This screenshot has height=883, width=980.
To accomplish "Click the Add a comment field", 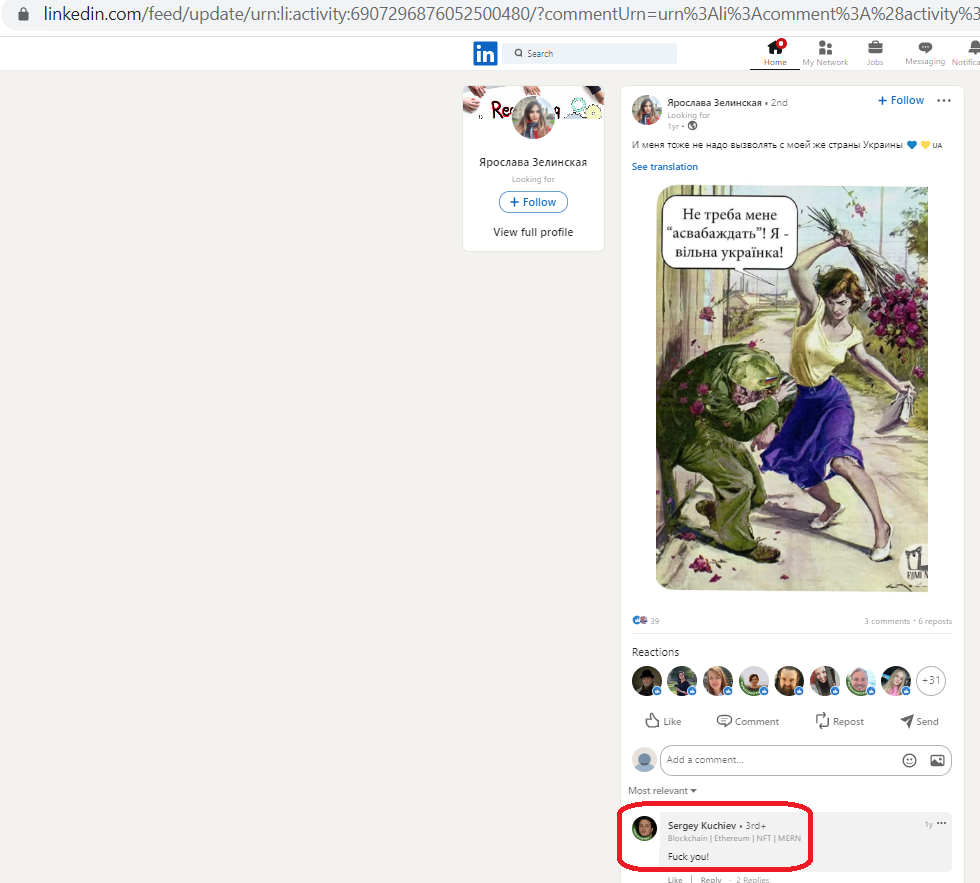I will coord(806,760).
